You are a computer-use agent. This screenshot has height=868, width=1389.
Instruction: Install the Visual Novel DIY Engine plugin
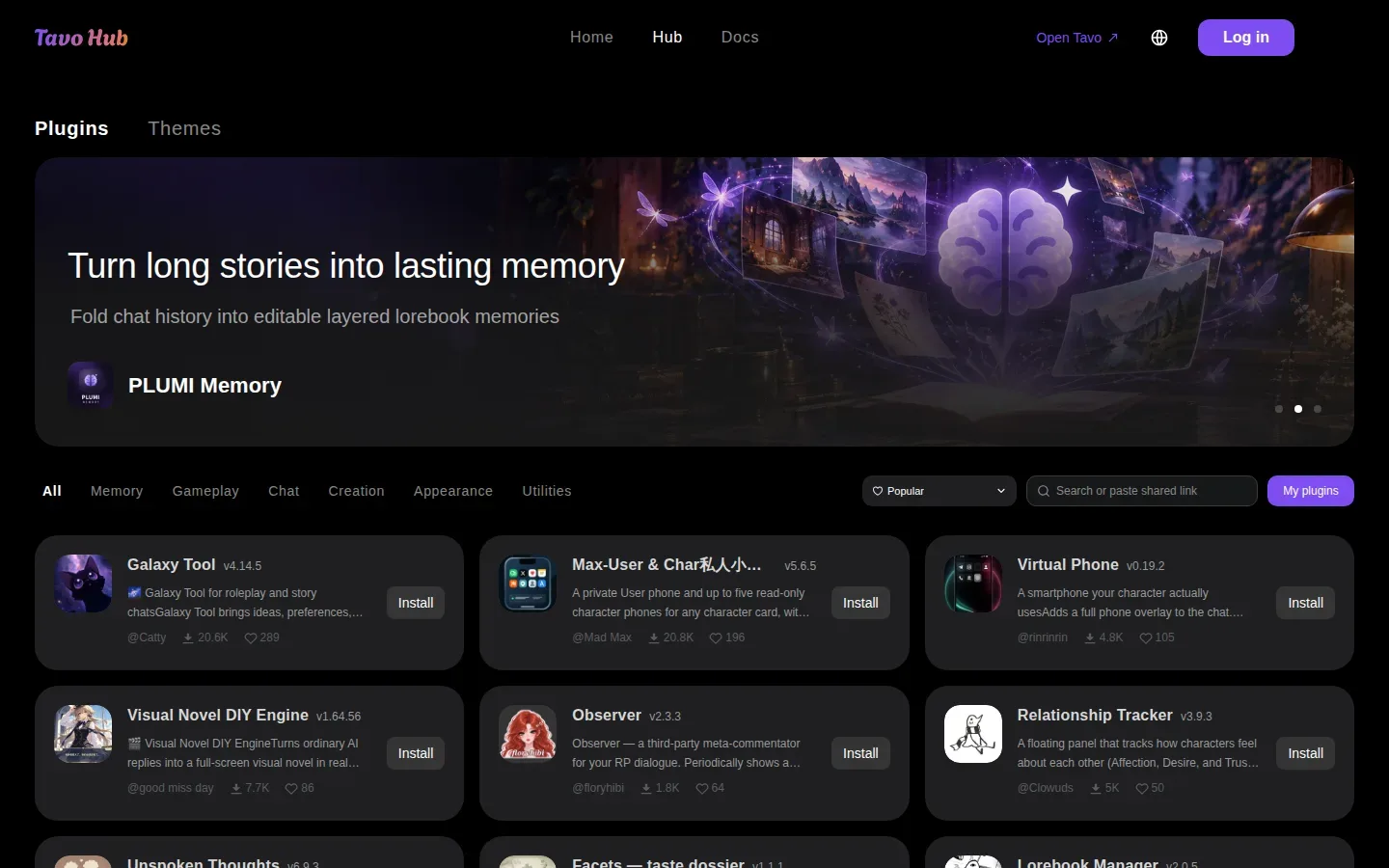click(416, 753)
